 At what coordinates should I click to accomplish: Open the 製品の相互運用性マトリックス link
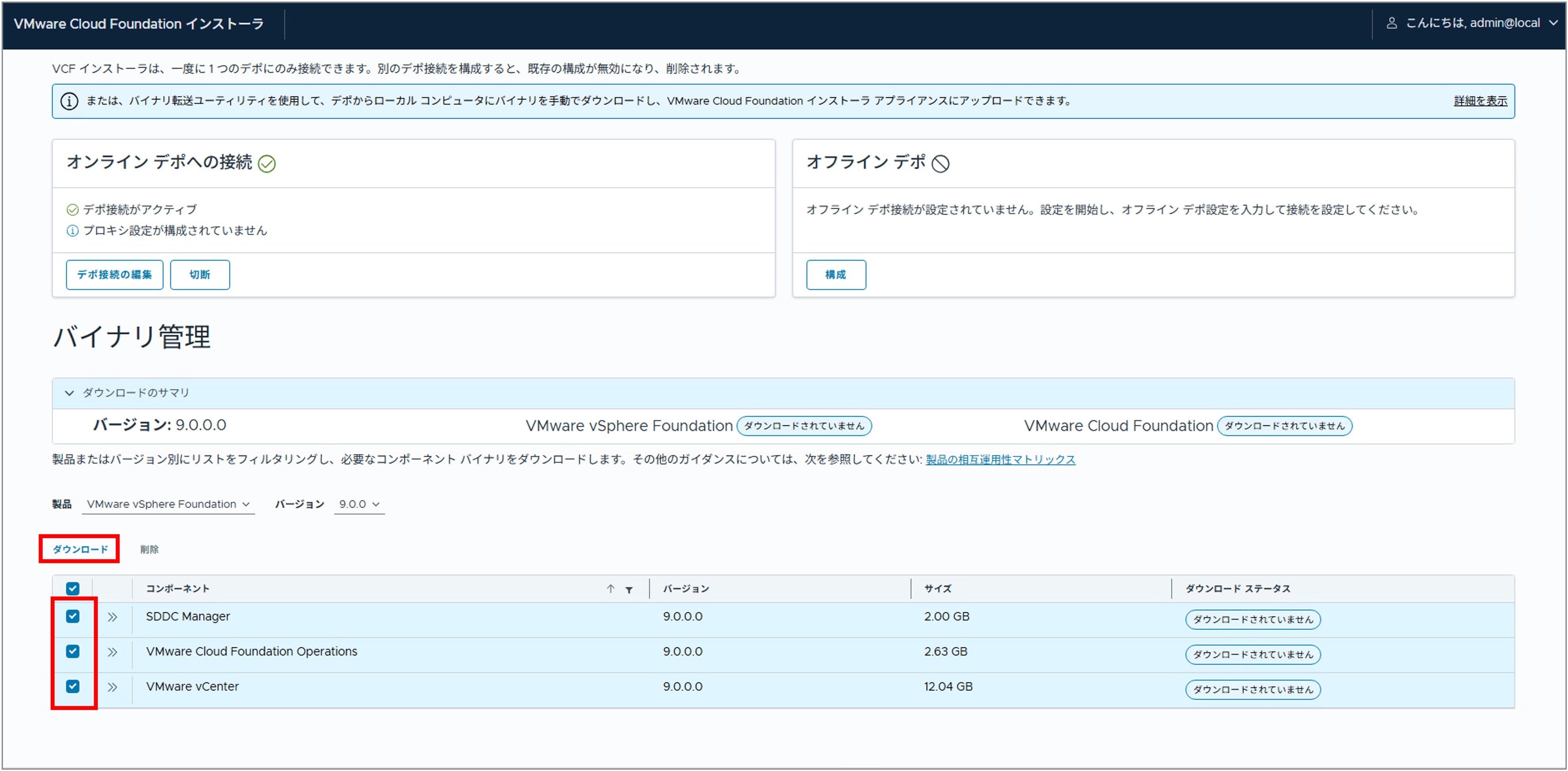click(x=1000, y=460)
